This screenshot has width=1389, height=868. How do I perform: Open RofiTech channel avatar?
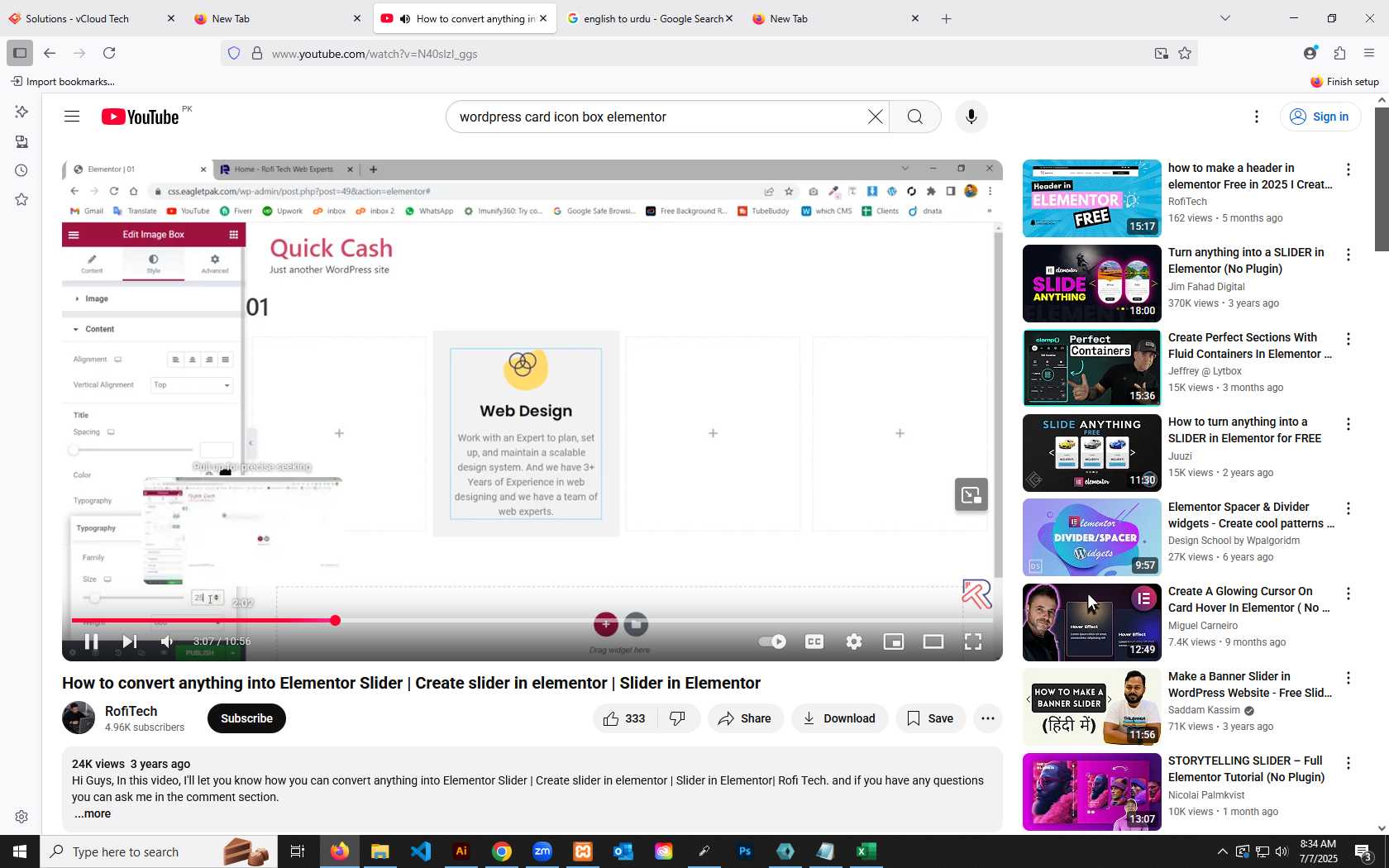(x=79, y=718)
